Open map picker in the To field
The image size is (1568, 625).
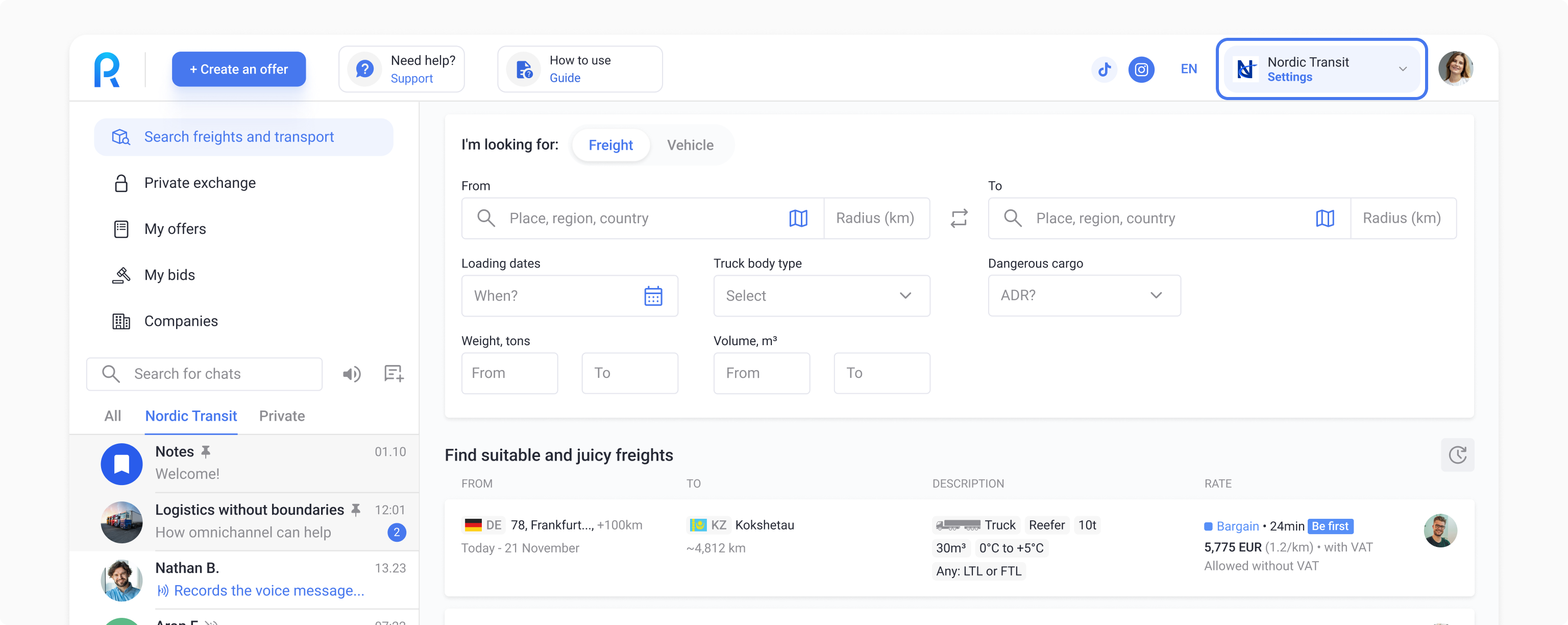point(1325,218)
